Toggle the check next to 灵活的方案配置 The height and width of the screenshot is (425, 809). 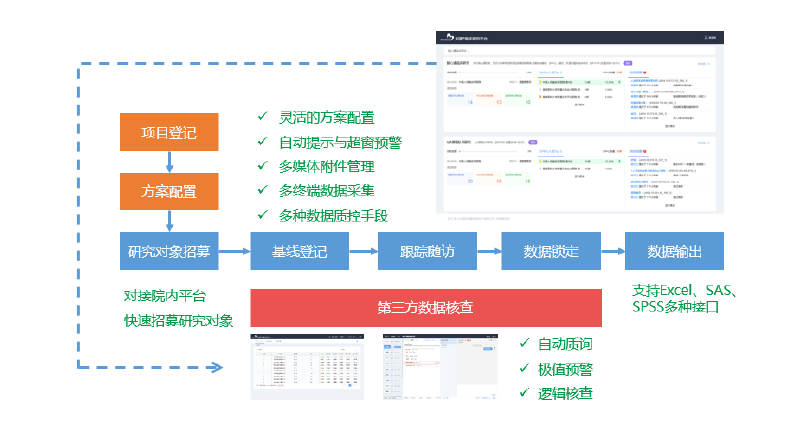coord(263,117)
